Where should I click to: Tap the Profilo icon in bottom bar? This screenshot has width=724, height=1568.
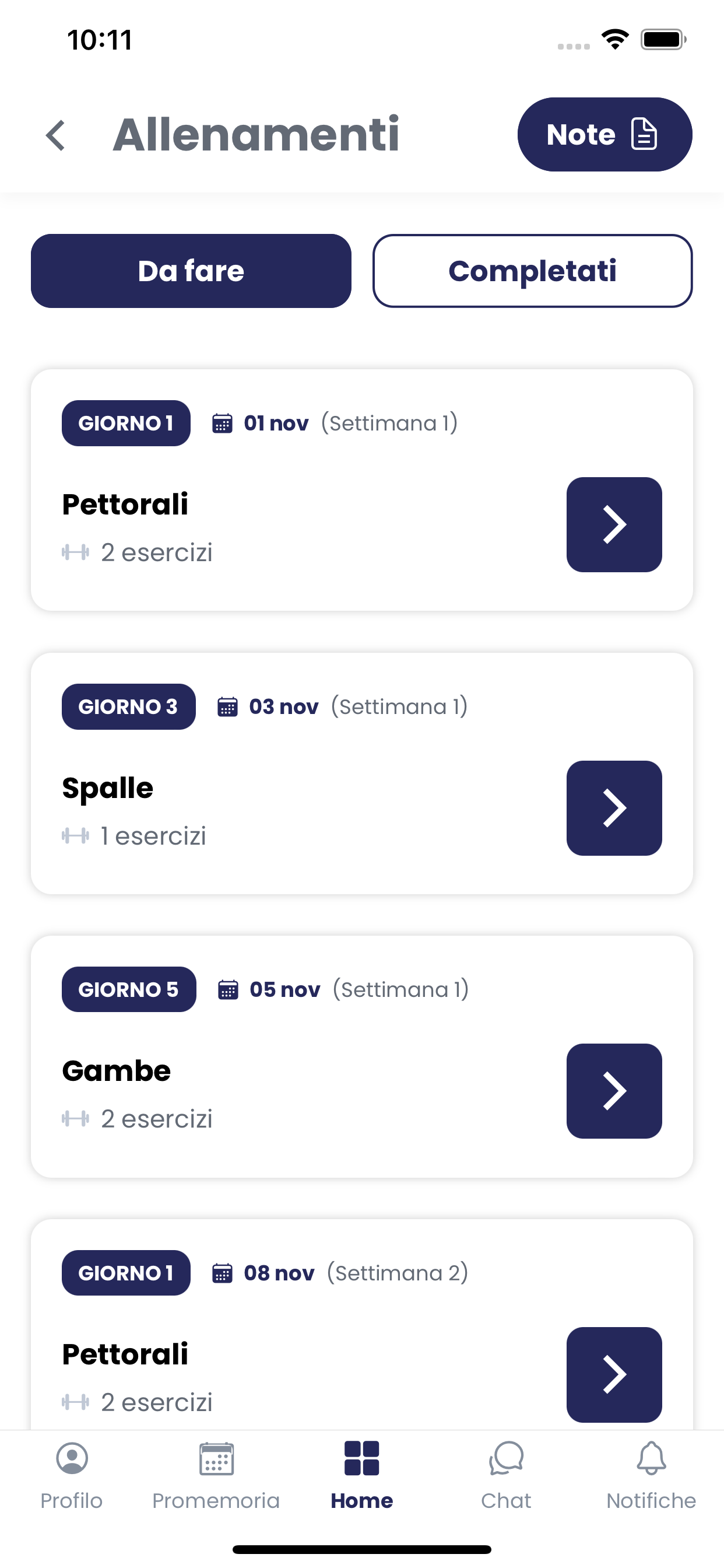pyautogui.click(x=72, y=1458)
